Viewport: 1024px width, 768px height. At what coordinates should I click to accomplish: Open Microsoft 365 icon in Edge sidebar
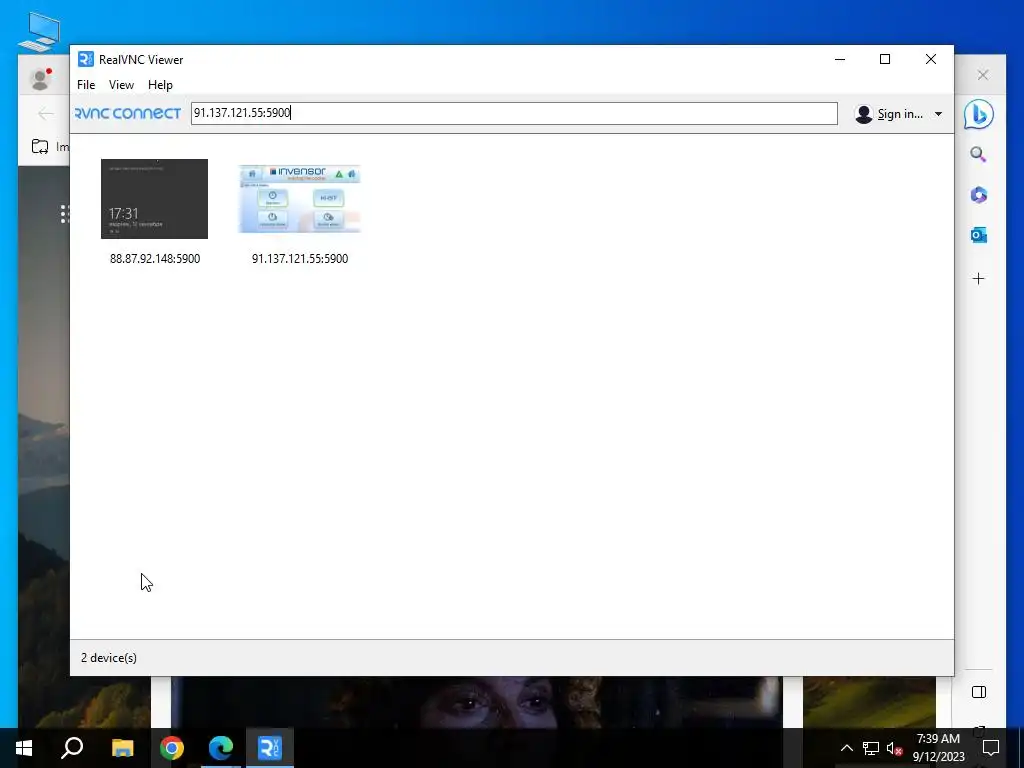(x=978, y=195)
